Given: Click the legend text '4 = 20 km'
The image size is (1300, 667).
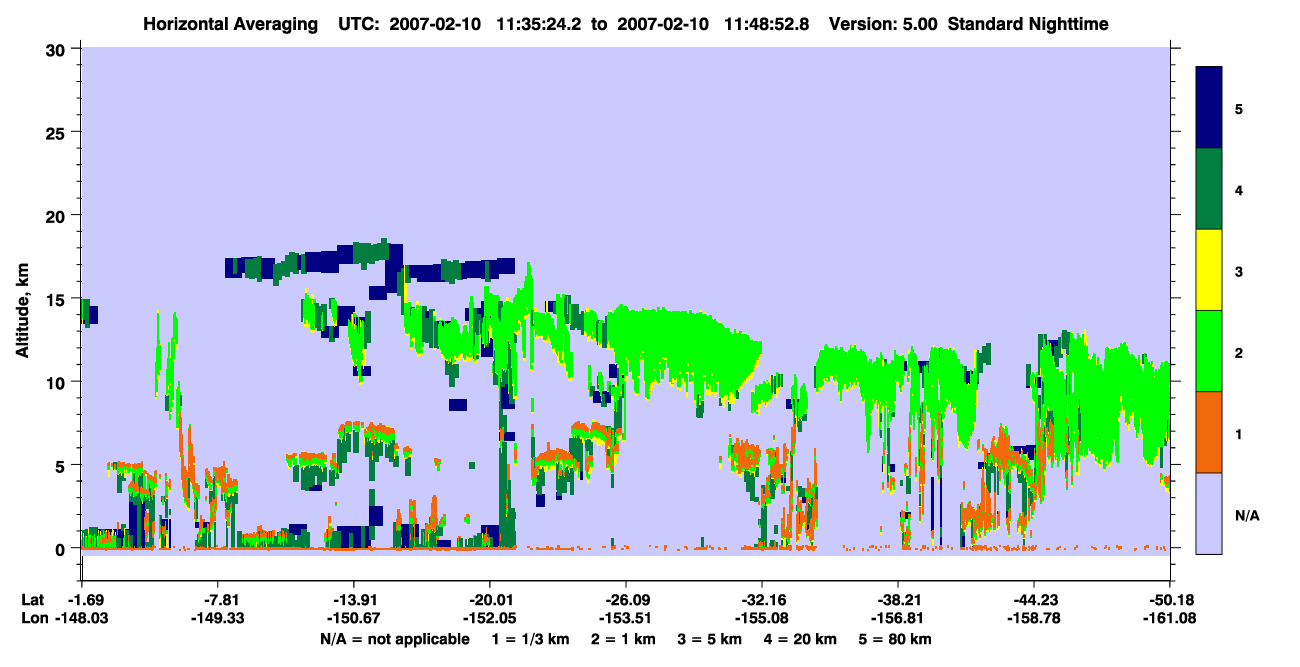Looking at the screenshot, I should 802,638.
